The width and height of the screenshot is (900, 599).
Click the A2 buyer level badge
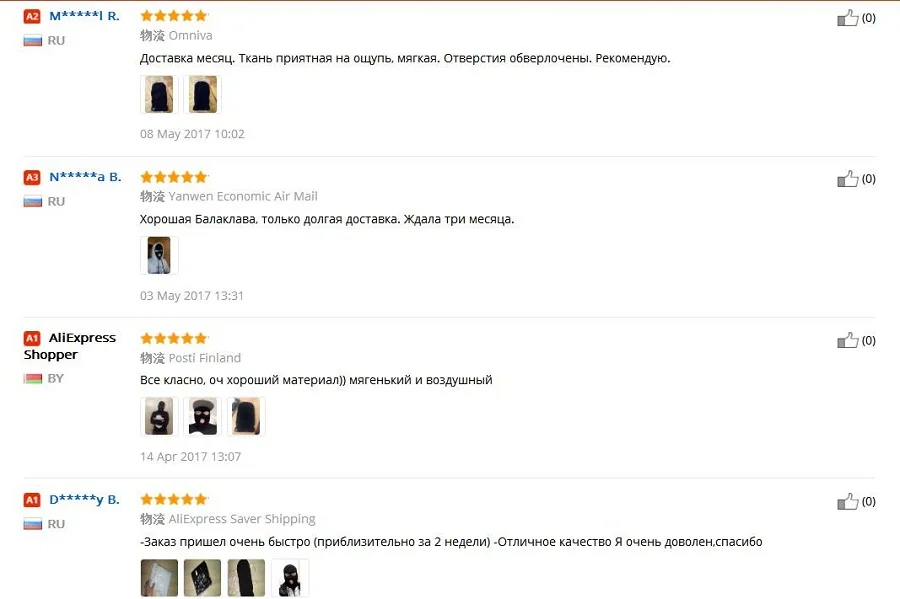32,16
